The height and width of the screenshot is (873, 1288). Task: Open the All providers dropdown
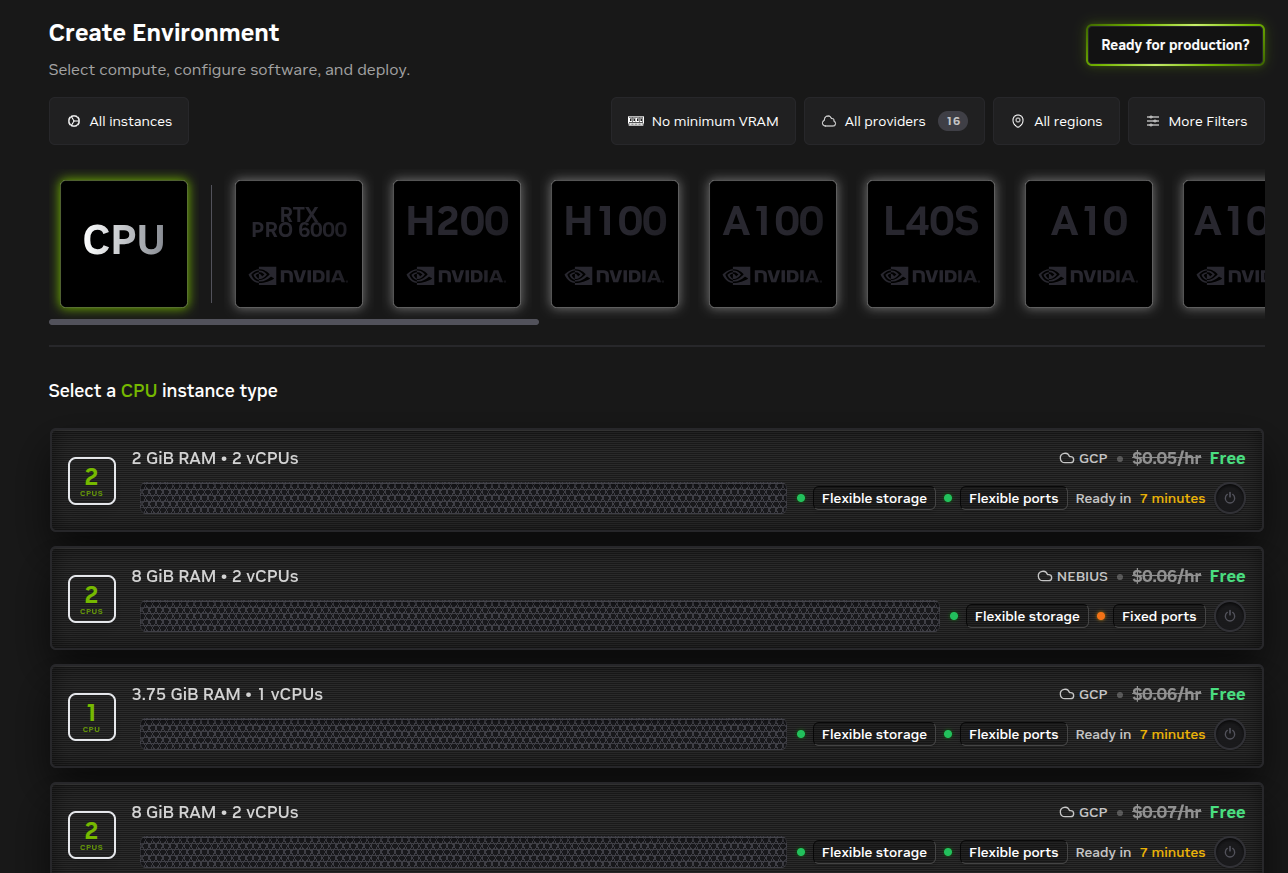(894, 121)
